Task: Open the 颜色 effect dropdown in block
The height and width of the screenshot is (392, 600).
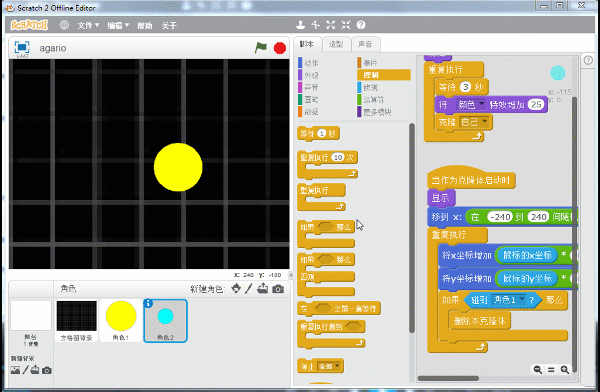Action: coord(471,104)
